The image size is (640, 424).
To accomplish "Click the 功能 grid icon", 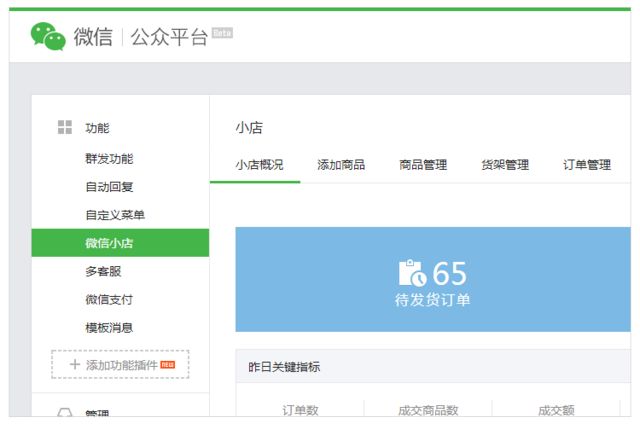I will pos(65,127).
